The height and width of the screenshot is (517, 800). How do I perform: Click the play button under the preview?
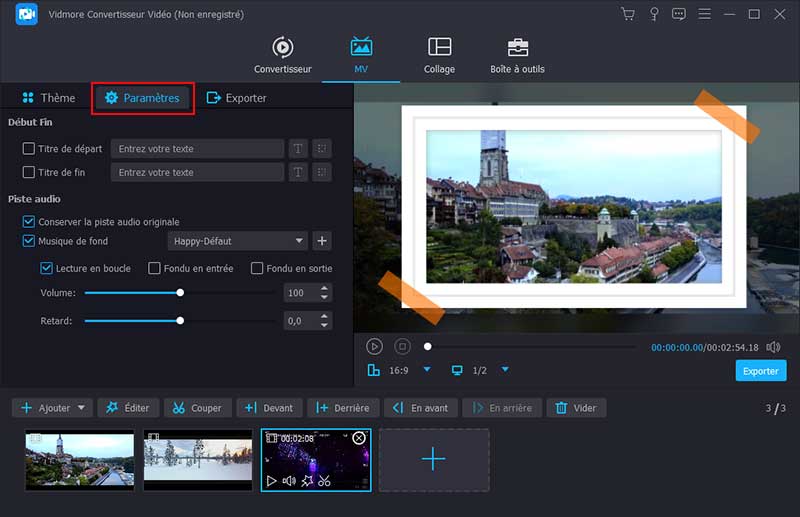pyautogui.click(x=374, y=346)
